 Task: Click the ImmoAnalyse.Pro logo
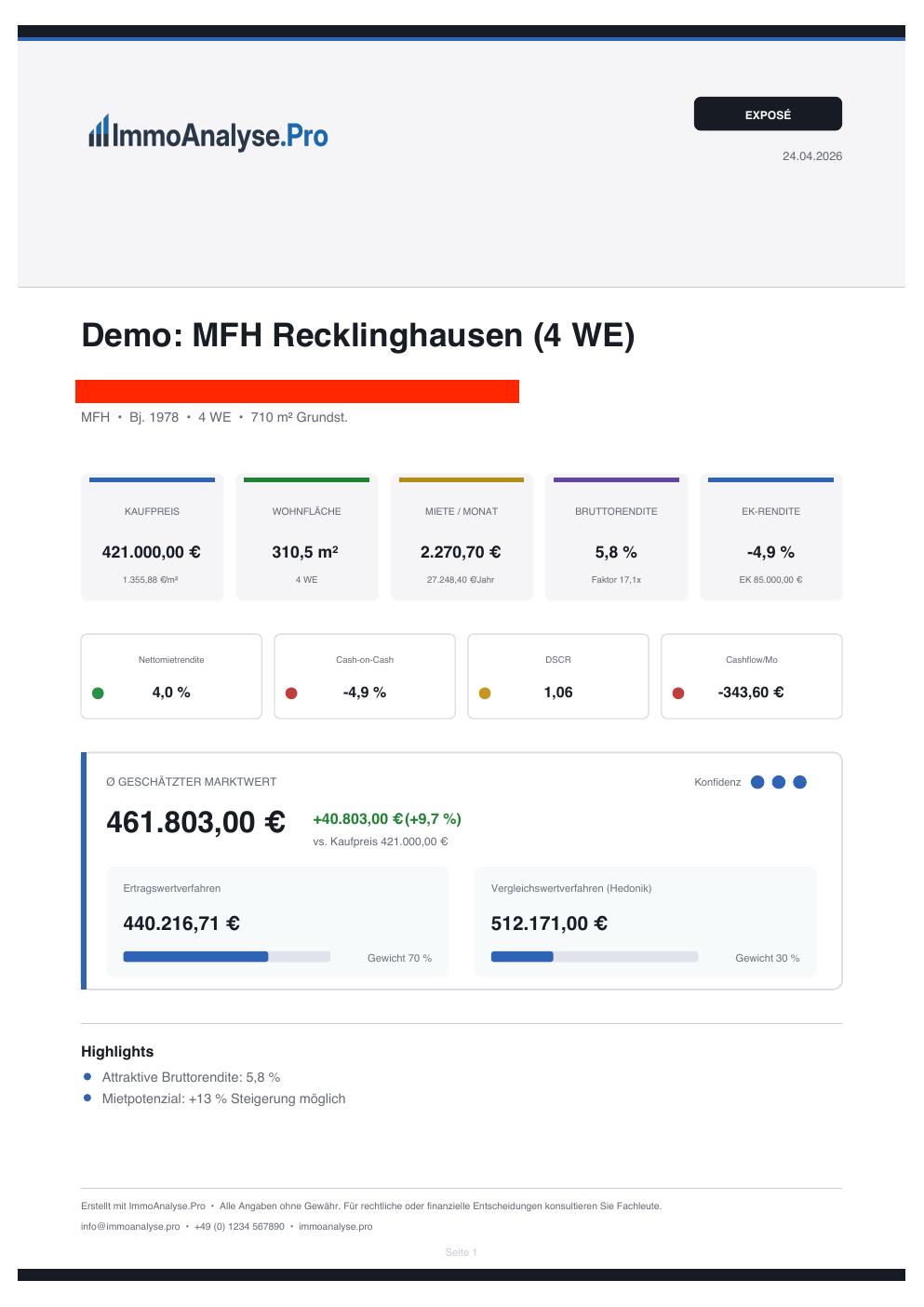208,134
